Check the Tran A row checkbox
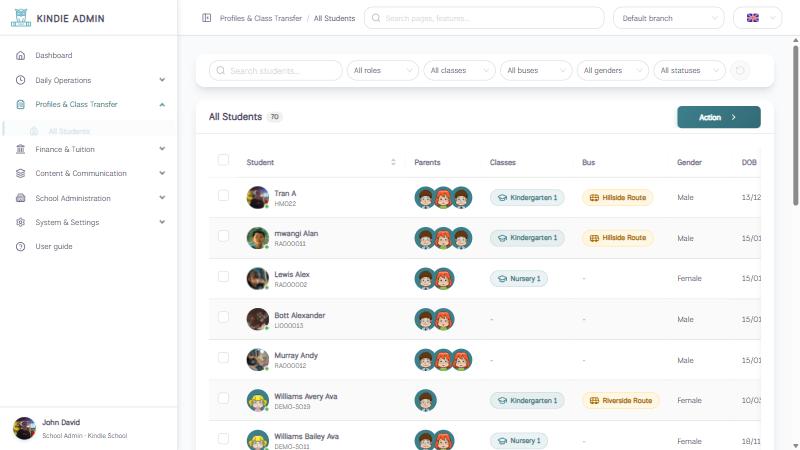 click(x=223, y=195)
